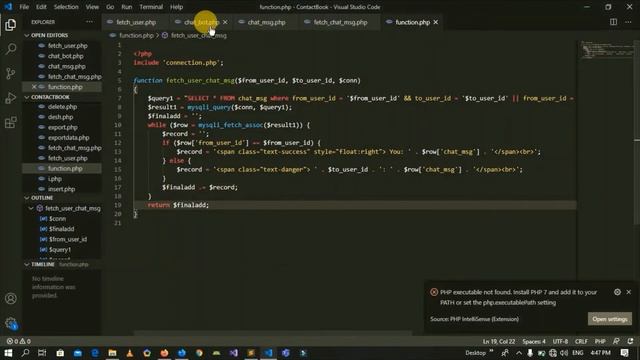
Task: Dismiss the PHP executable not found notification
Action: (x=629, y=292)
